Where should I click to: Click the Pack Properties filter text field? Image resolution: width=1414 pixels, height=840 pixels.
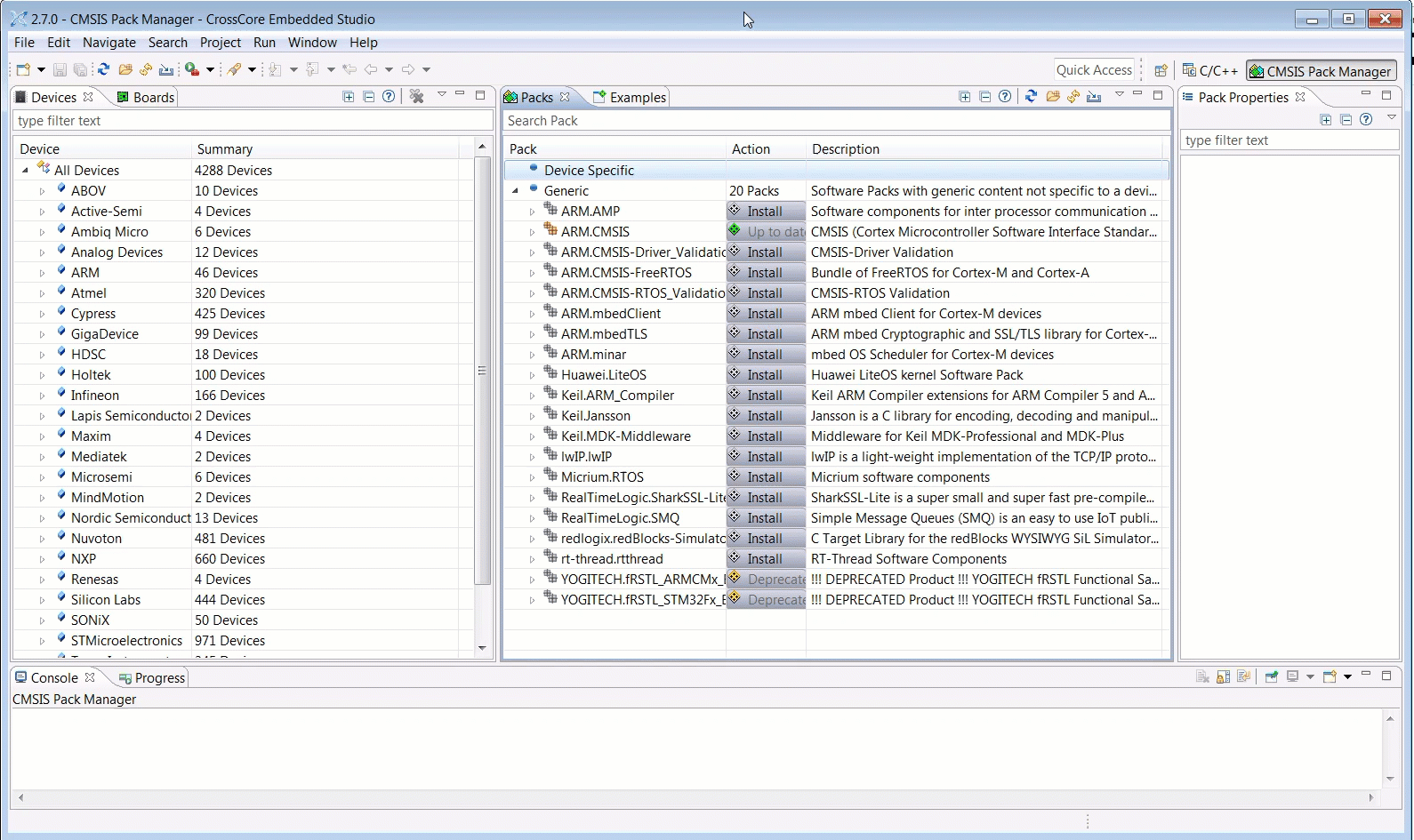pyautogui.click(x=1289, y=140)
